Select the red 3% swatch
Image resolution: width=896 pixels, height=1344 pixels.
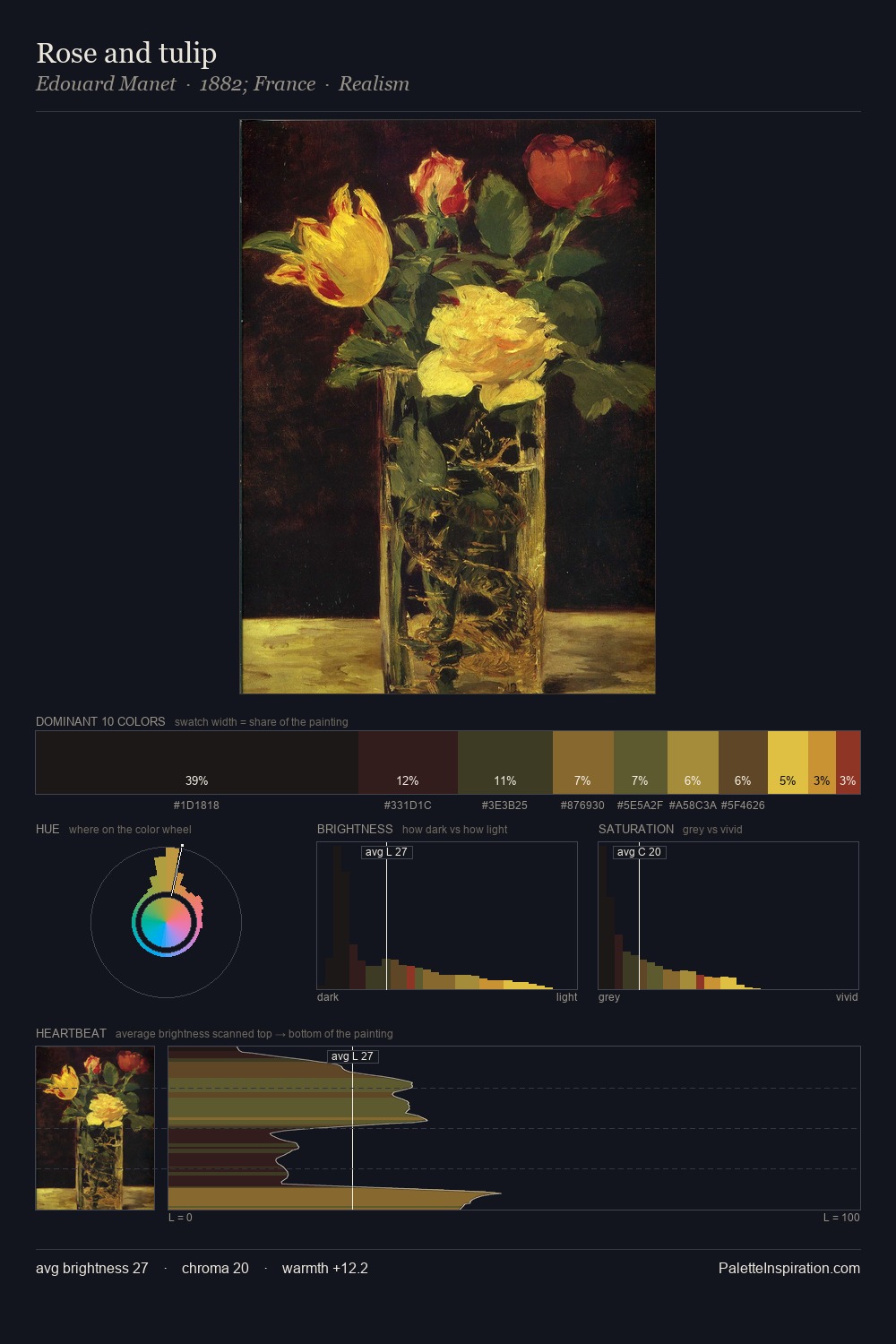coord(848,762)
